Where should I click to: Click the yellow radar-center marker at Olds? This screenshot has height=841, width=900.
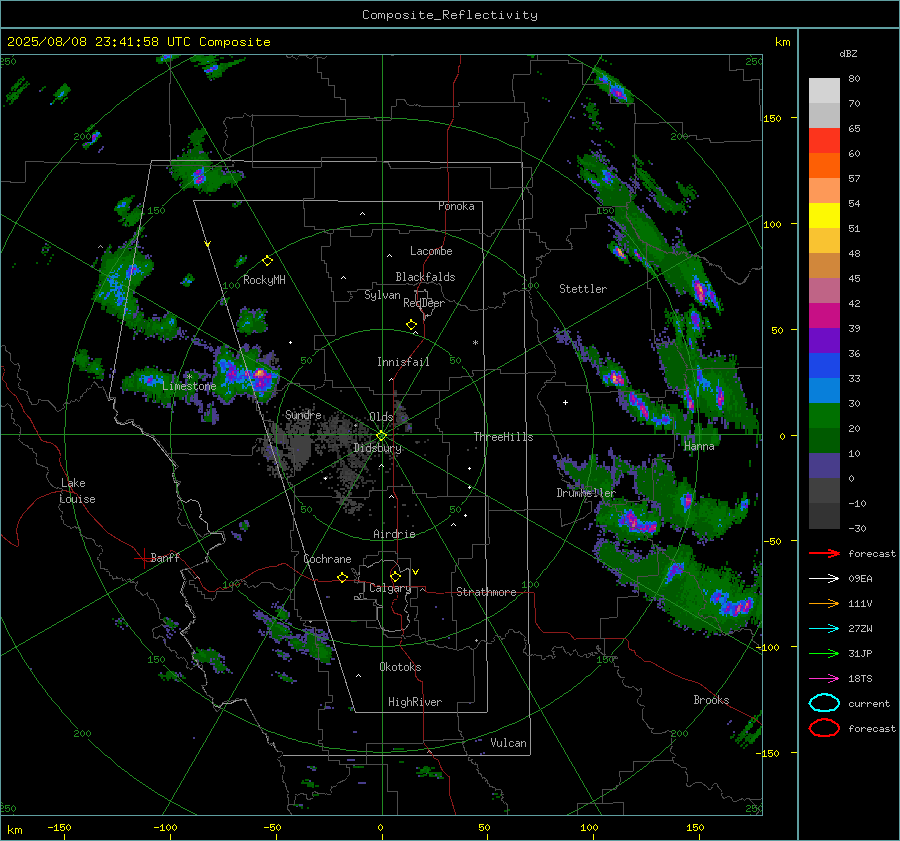[381, 436]
